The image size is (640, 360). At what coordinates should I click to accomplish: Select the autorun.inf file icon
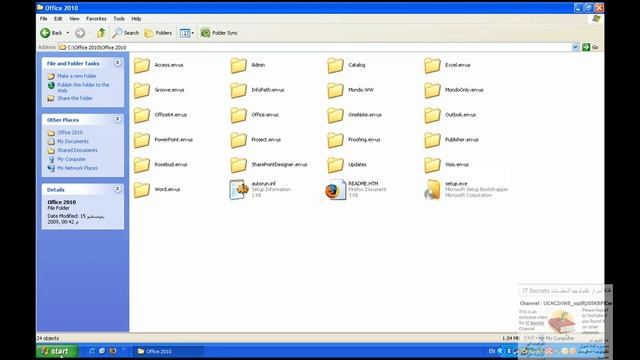(x=239, y=190)
